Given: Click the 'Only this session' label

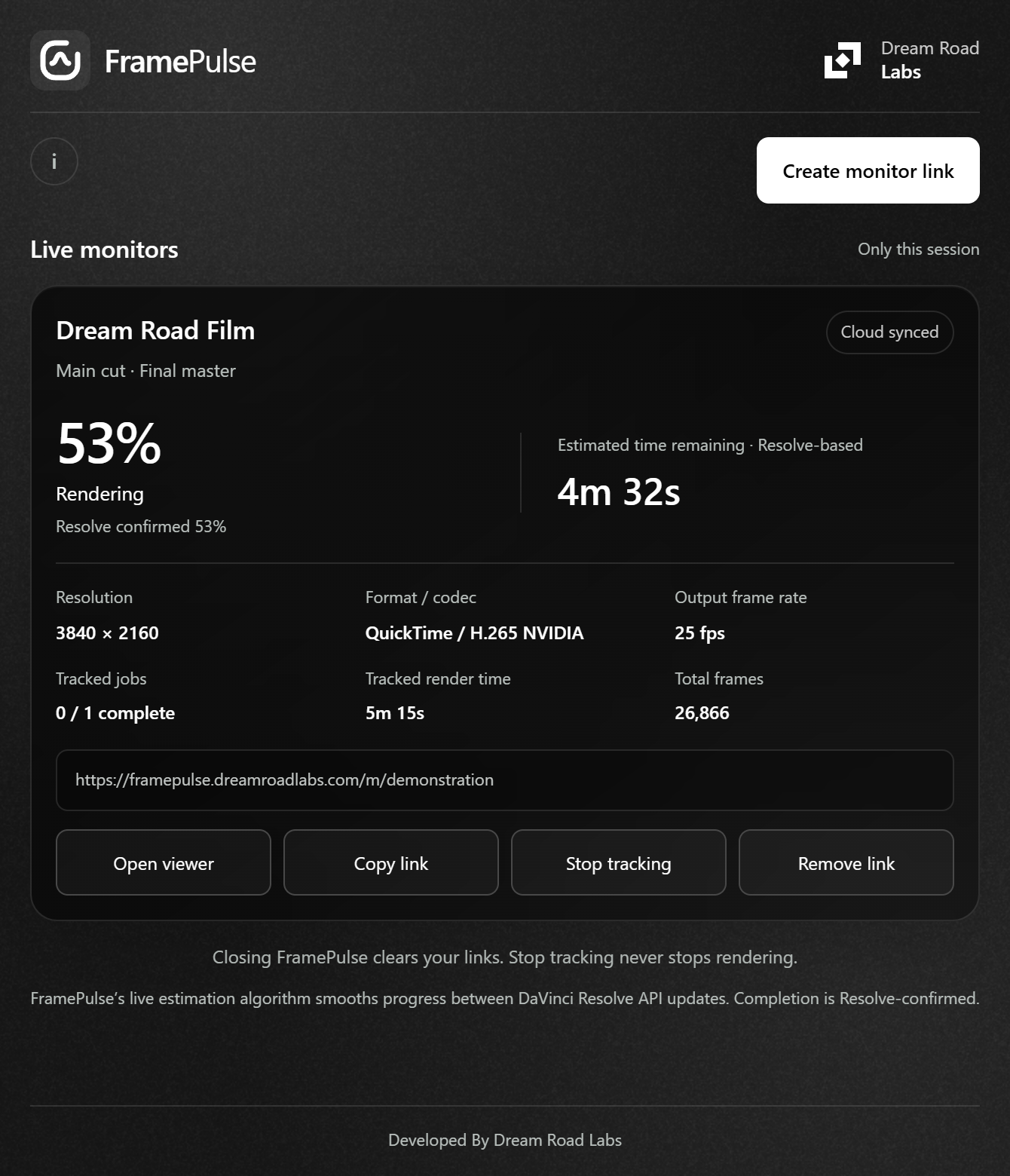Looking at the screenshot, I should click(919, 249).
